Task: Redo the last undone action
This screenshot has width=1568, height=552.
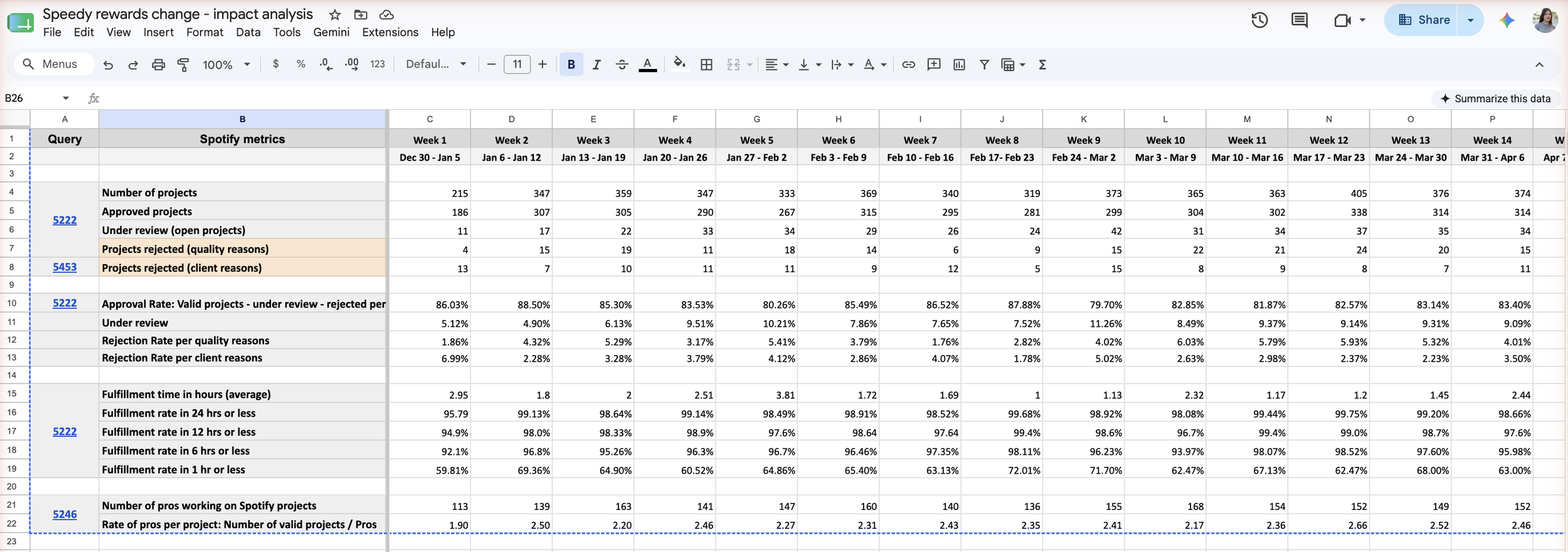Action: pyautogui.click(x=133, y=65)
